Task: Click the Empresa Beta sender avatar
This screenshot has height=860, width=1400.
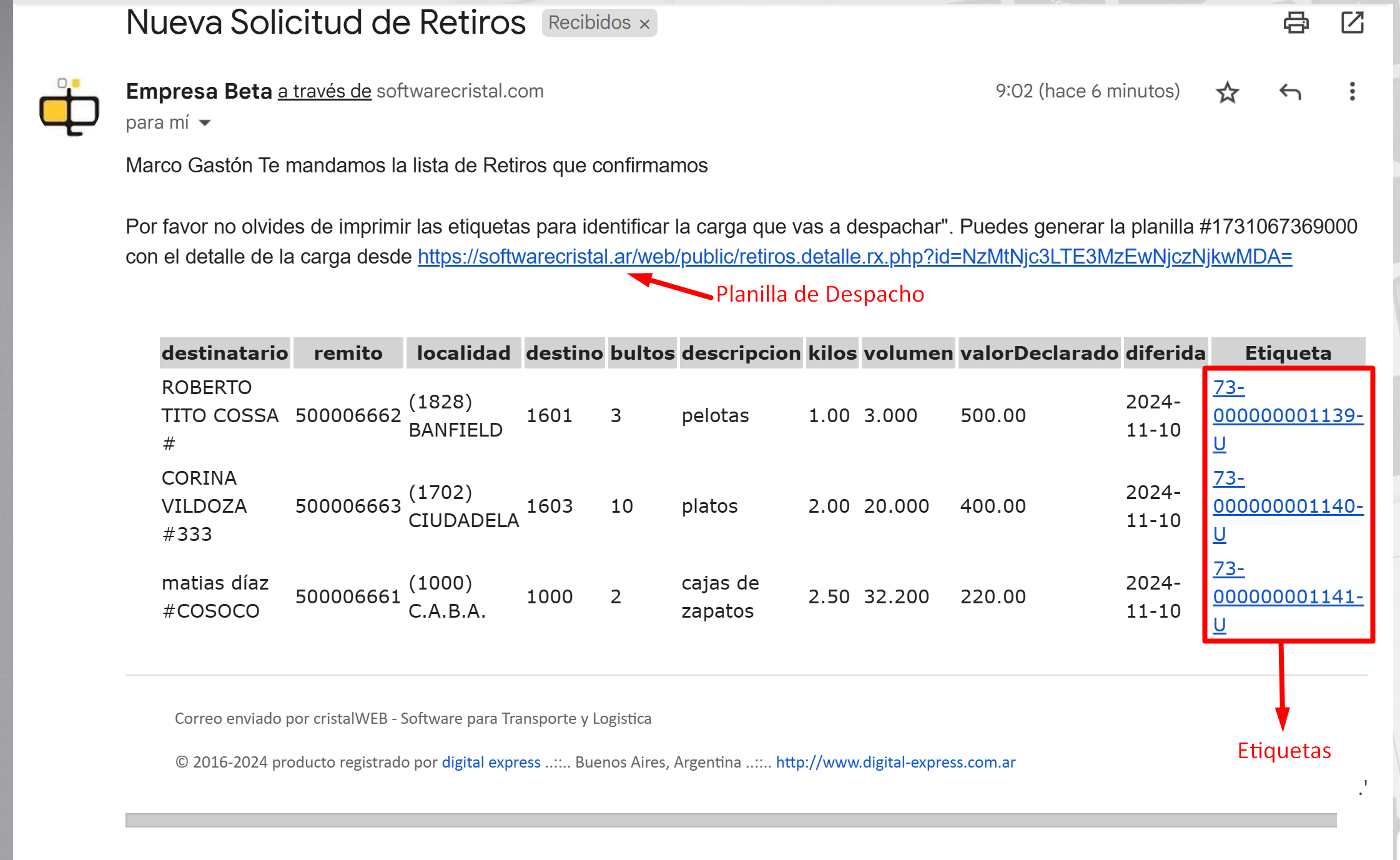Action: click(69, 107)
